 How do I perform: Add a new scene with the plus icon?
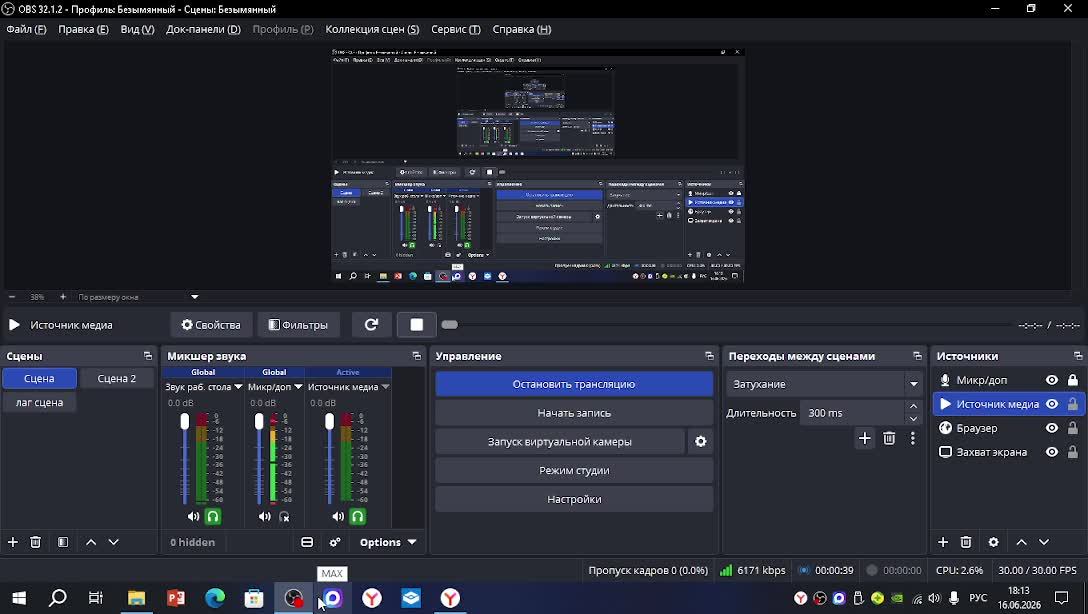(12, 542)
